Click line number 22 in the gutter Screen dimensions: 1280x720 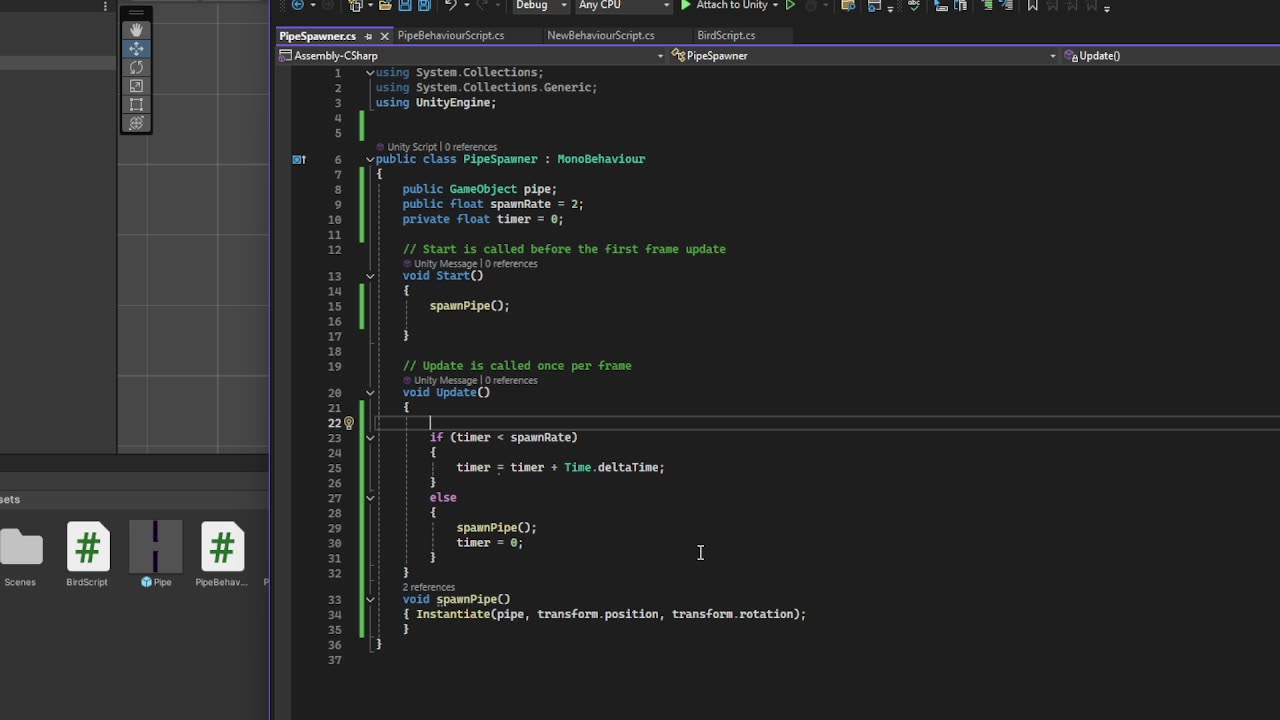[x=335, y=423]
